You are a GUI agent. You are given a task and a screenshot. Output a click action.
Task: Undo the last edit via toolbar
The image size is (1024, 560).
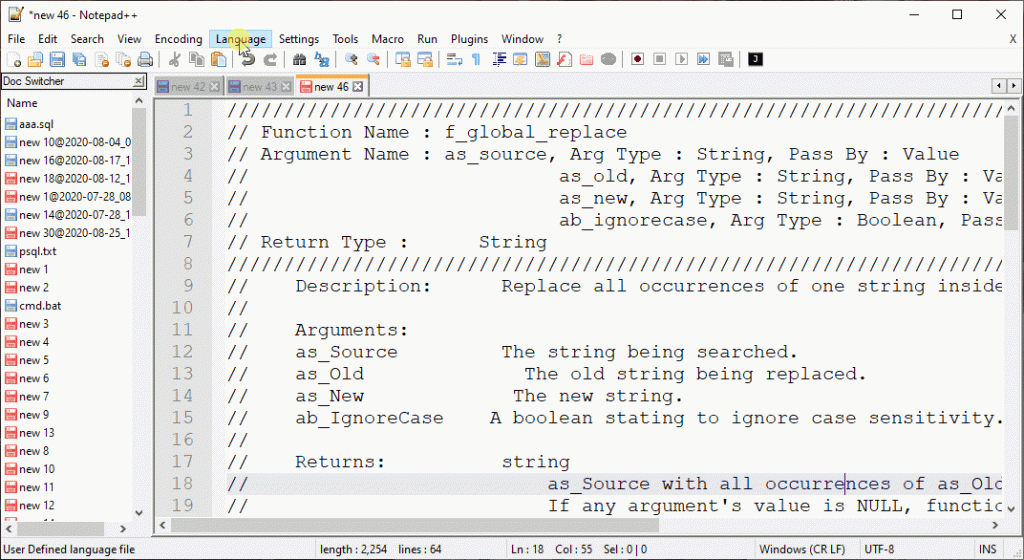(248, 59)
